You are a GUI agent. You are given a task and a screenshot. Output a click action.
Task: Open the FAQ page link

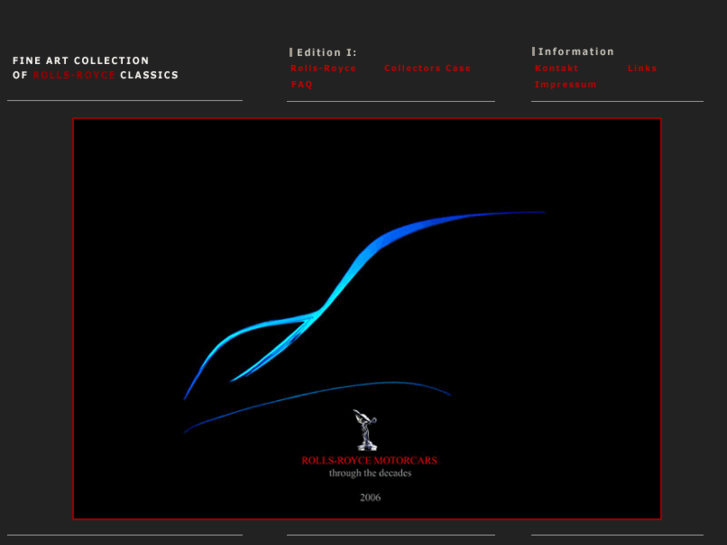coord(302,84)
